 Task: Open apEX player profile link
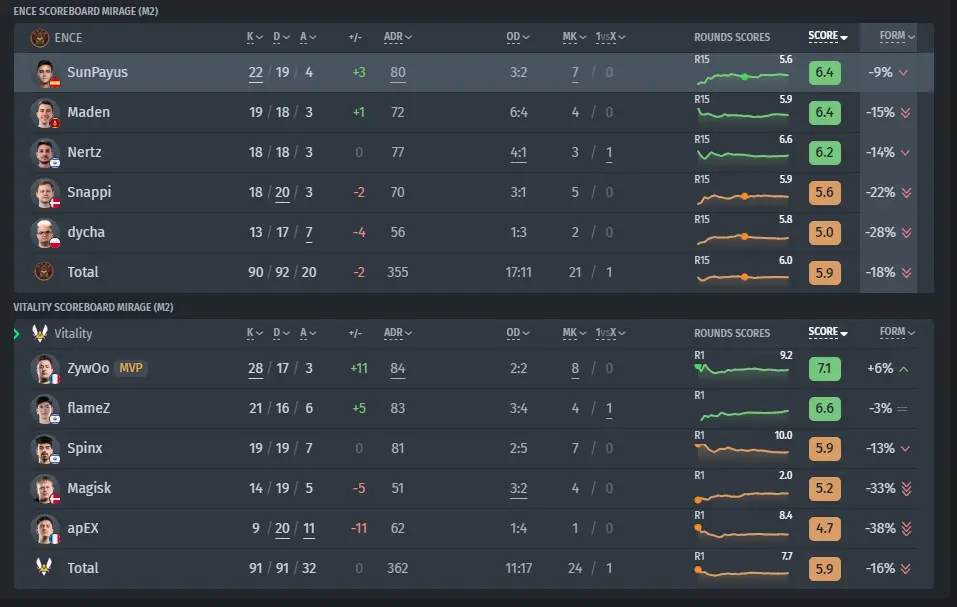pos(83,528)
